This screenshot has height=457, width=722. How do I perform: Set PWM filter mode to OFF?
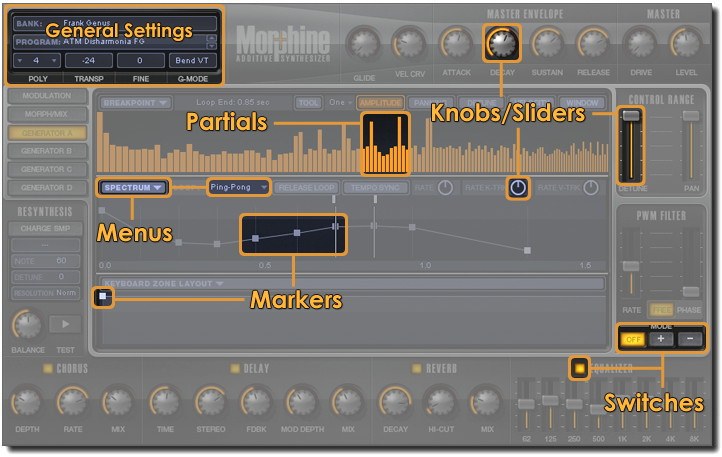[x=632, y=339]
